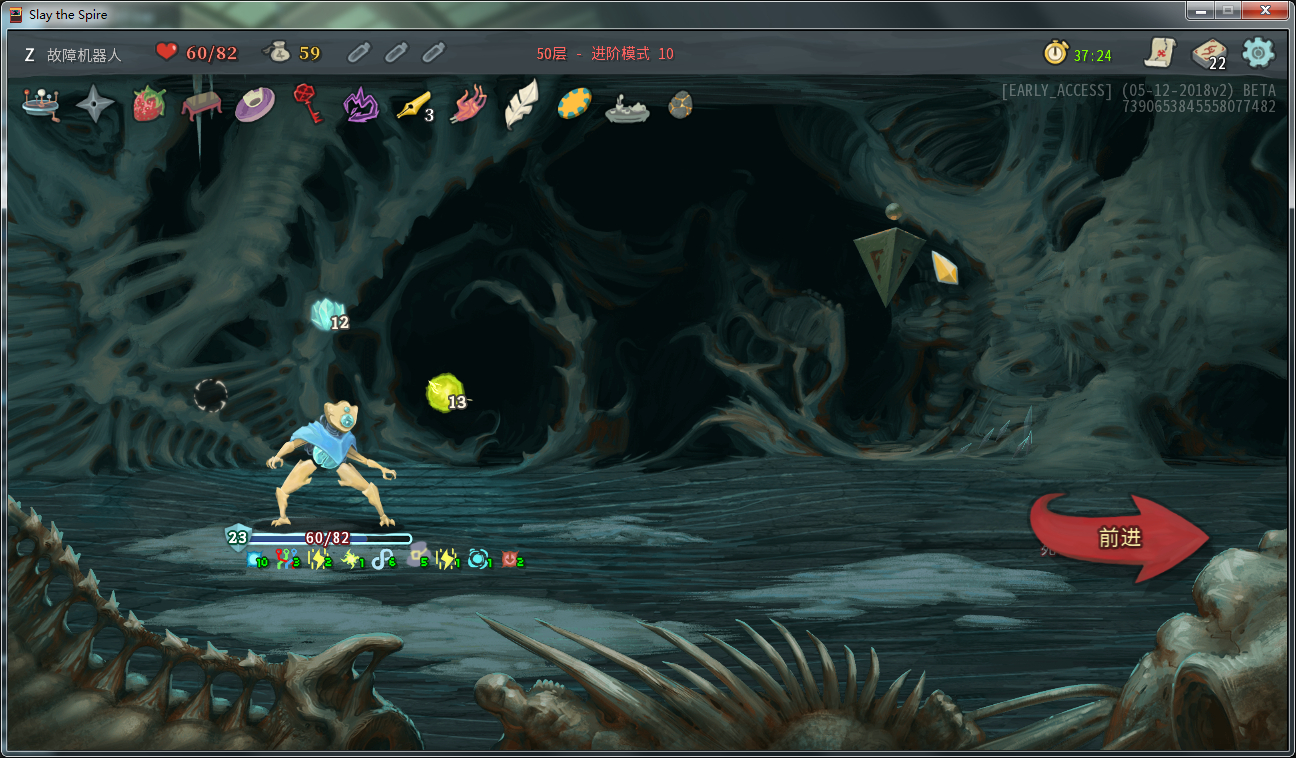Click the block shield showing 23
1296x758 pixels.
pos(237,537)
